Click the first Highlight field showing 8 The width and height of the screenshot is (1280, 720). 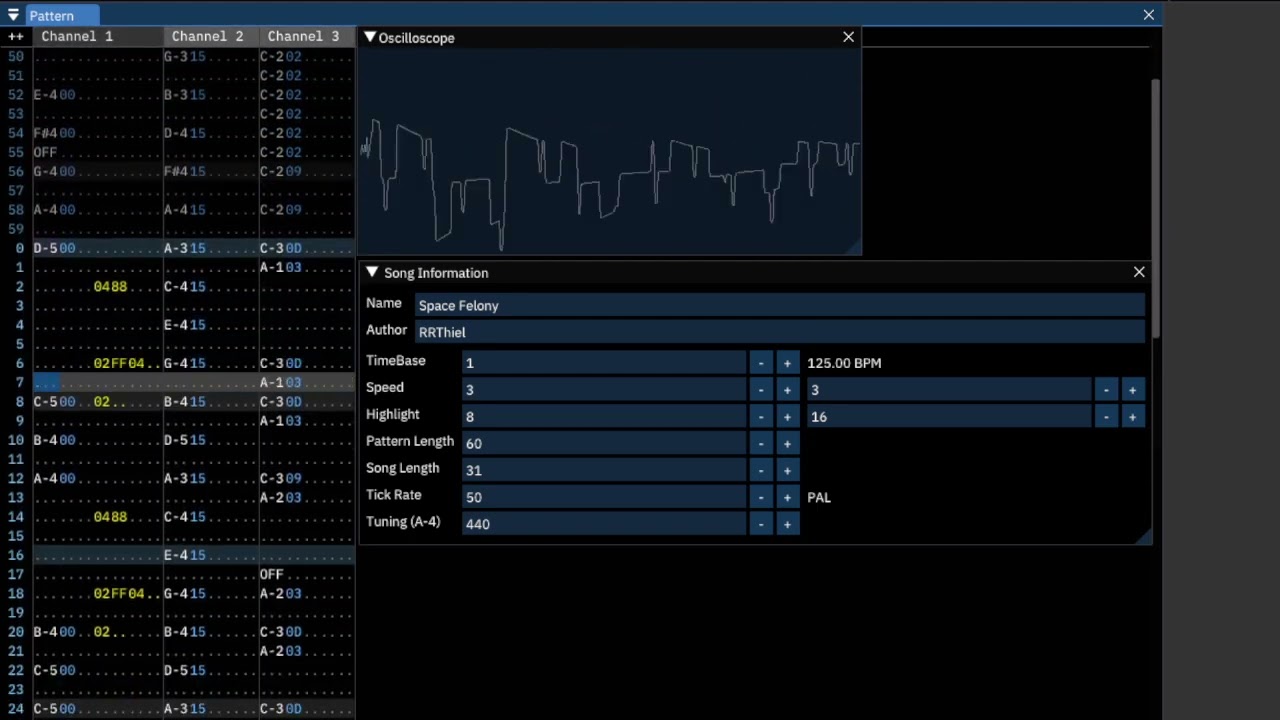click(604, 417)
